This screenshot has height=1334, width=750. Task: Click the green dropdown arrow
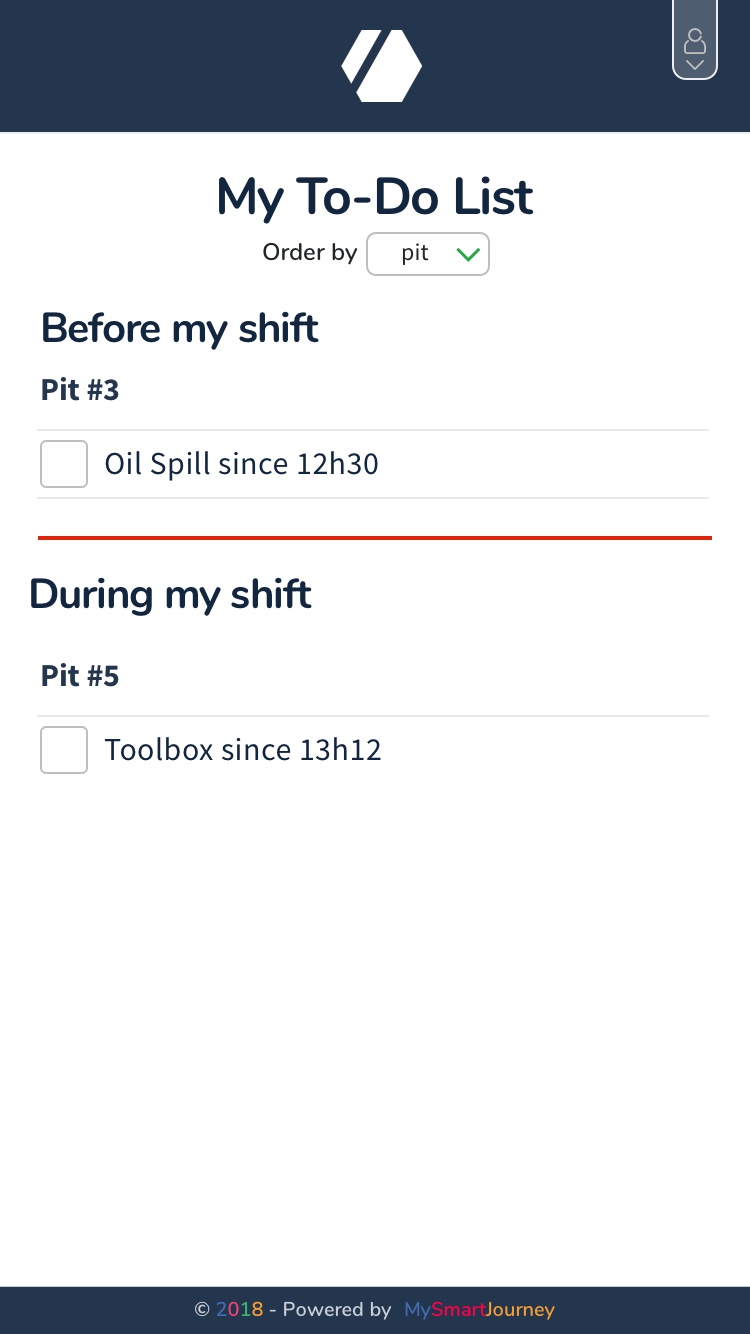click(x=468, y=255)
